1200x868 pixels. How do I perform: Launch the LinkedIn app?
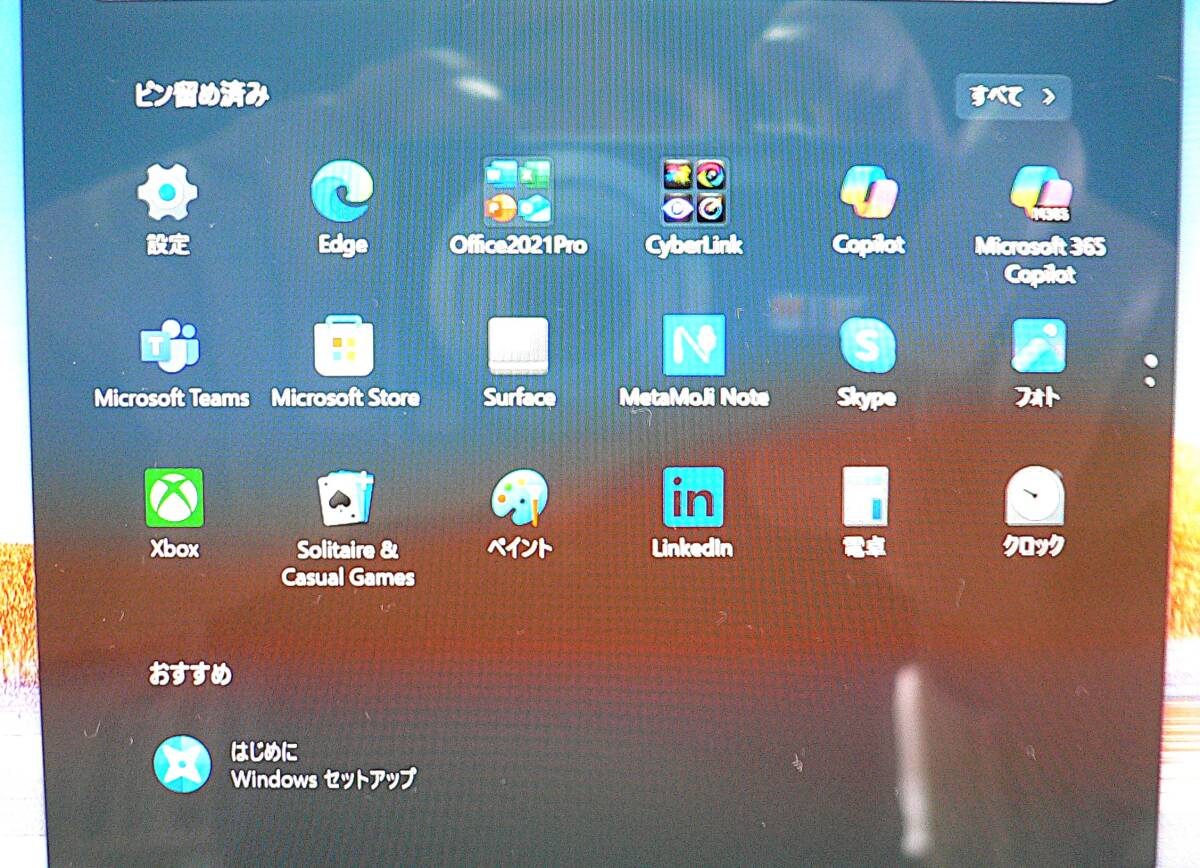click(693, 500)
